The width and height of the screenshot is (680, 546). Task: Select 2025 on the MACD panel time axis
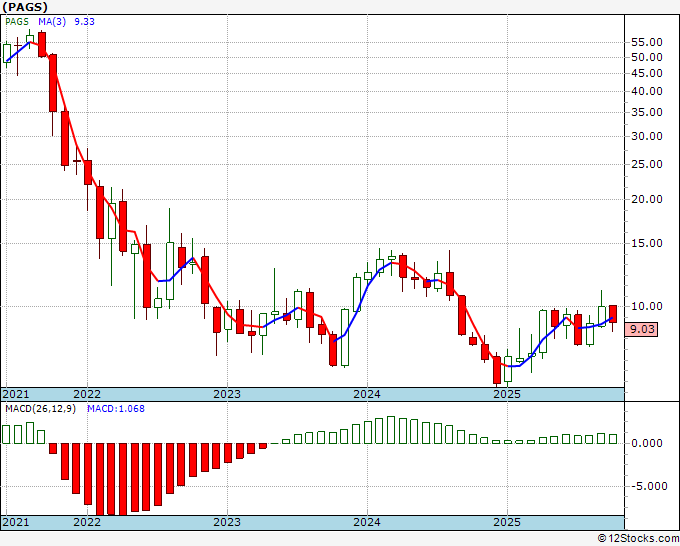(507, 522)
